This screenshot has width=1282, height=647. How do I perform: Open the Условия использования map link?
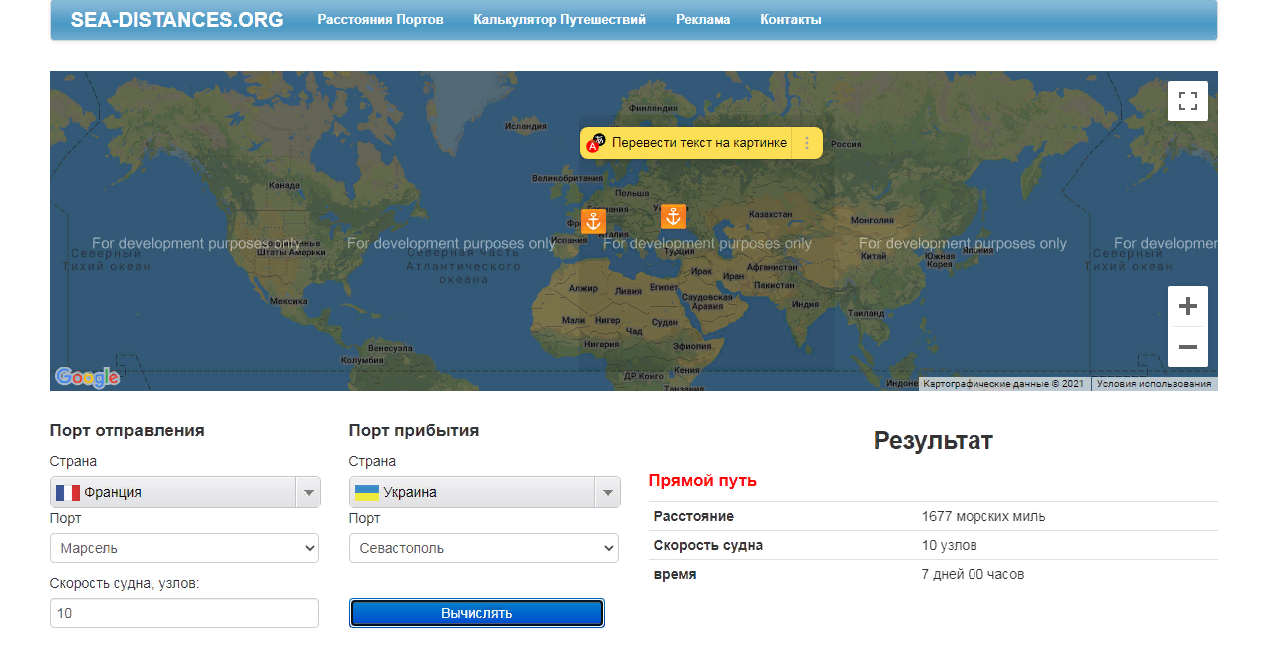coord(1153,384)
